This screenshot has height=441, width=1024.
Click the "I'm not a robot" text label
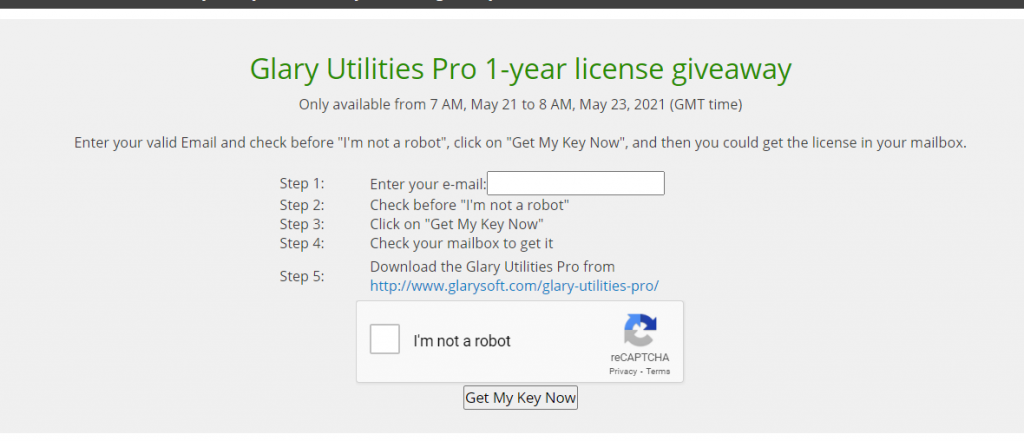coord(462,340)
